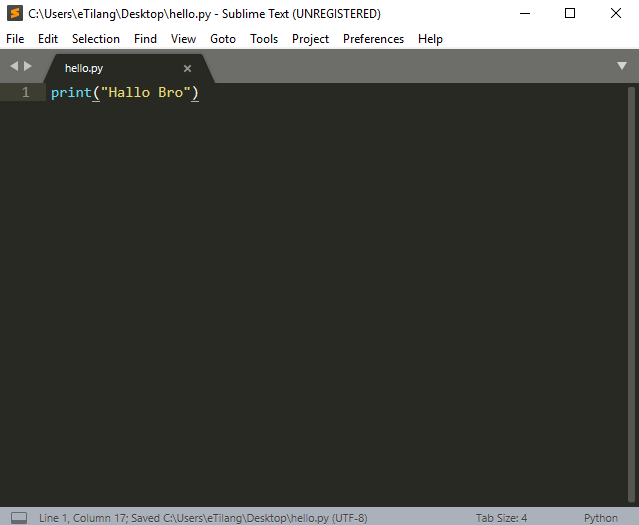639x525 pixels.
Task: Open the Goto menu
Action: (223, 39)
